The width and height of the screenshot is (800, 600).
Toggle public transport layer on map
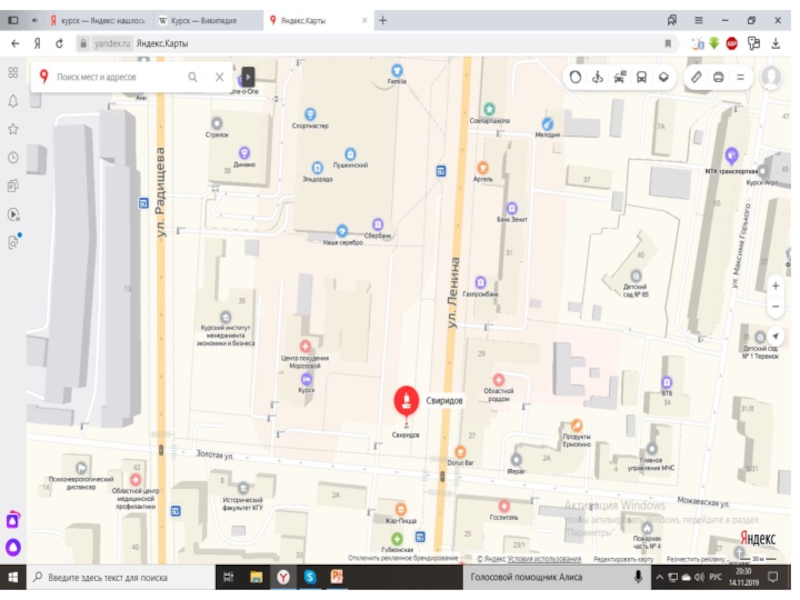pos(641,77)
